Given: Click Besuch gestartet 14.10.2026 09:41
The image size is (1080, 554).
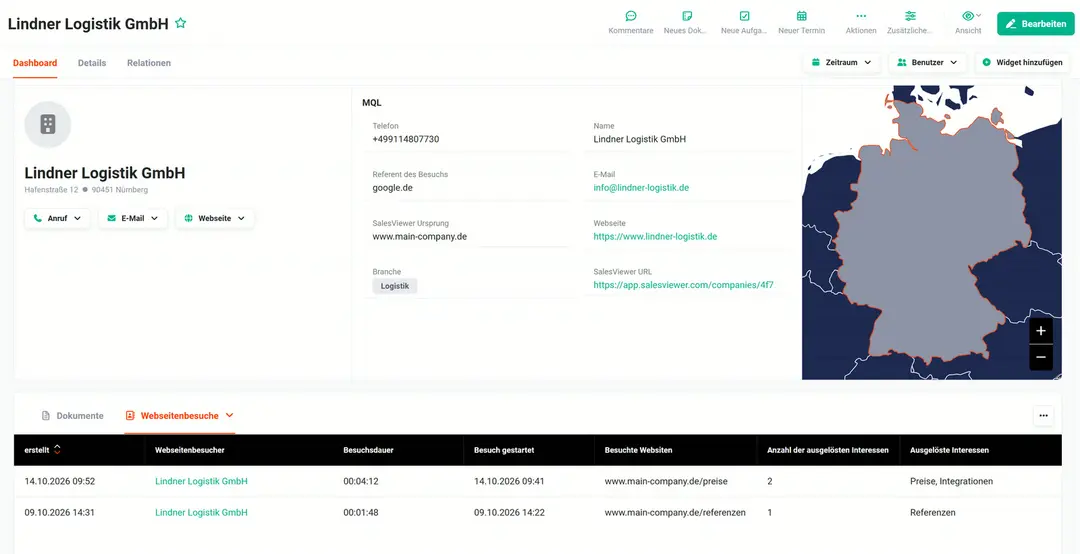Looking at the screenshot, I should (509, 482).
